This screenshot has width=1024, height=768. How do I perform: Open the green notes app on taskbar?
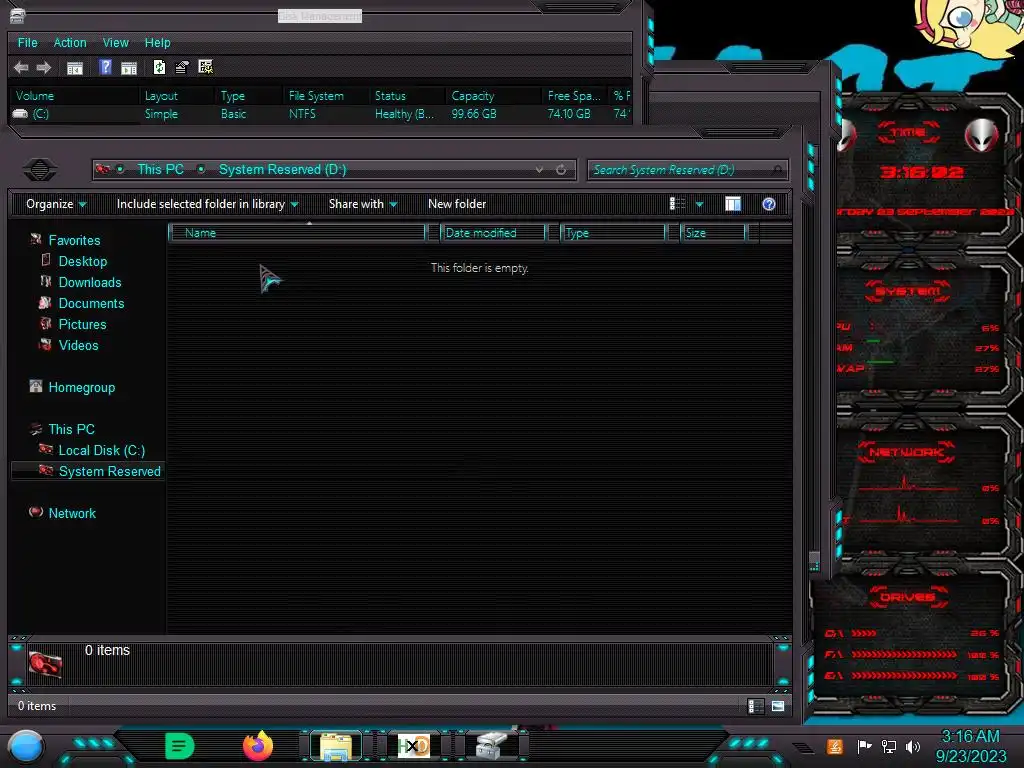tap(180, 746)
